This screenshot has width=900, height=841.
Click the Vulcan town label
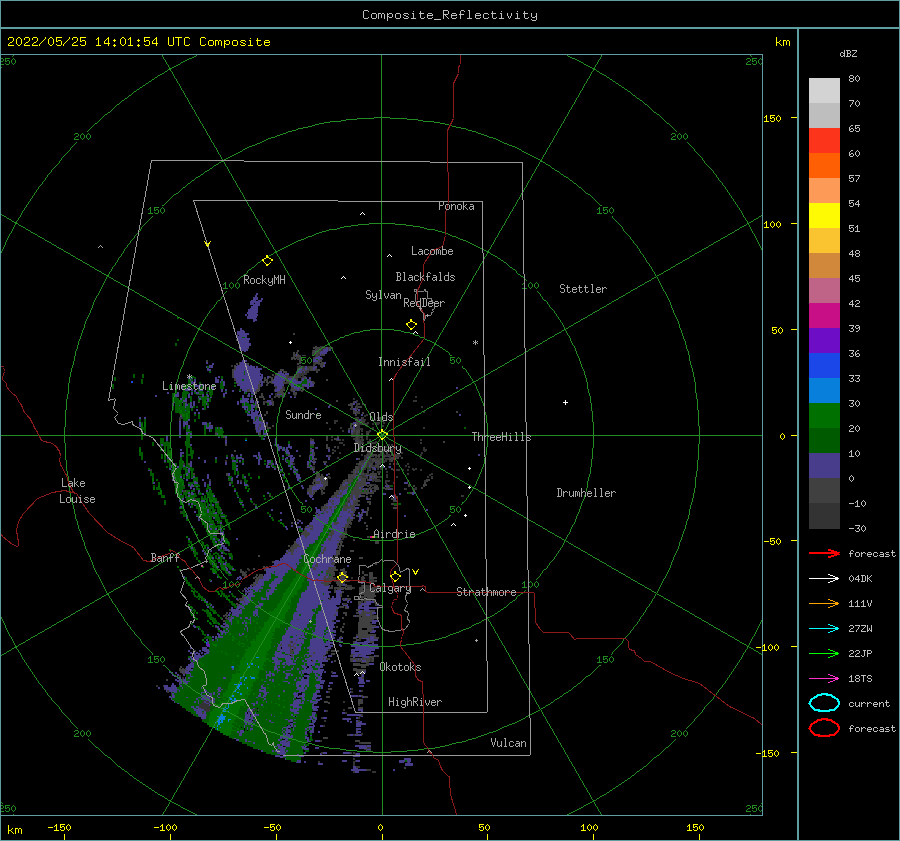point(508,743)
